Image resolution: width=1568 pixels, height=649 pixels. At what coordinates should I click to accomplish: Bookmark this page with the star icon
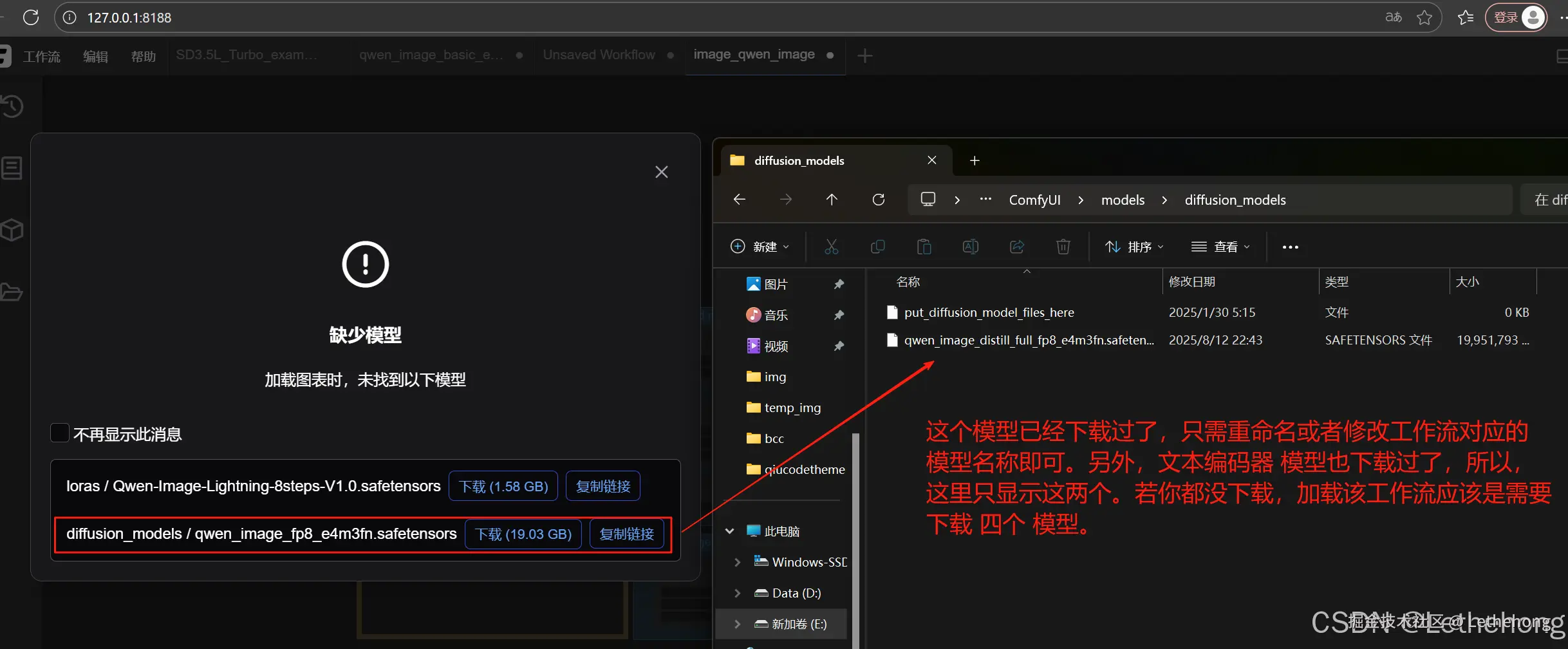1424,17
